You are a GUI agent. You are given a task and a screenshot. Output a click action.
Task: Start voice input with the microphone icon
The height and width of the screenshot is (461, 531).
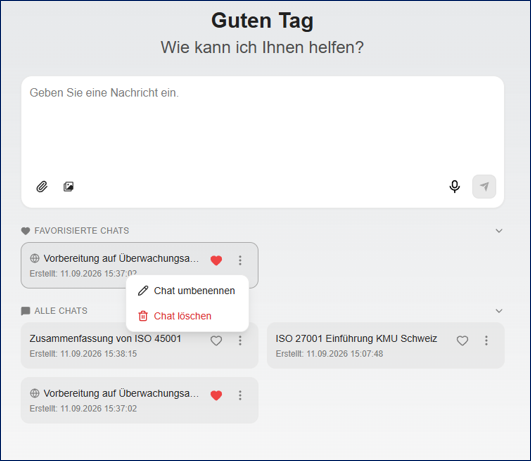454,187
